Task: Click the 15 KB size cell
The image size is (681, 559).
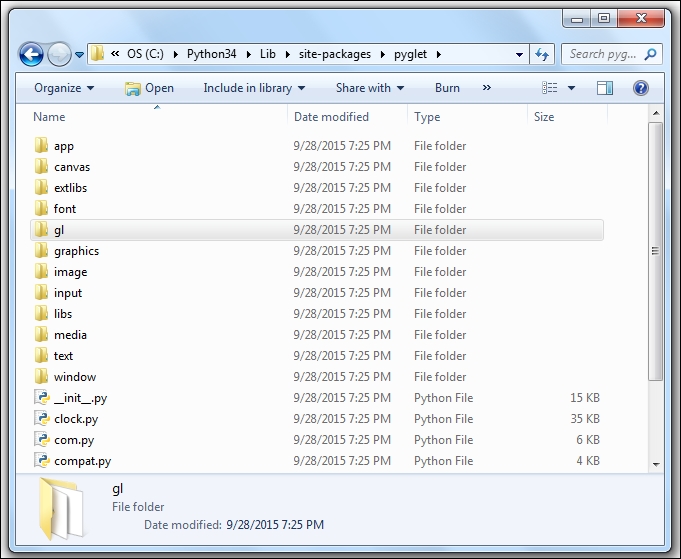Action: pos(585,397)
